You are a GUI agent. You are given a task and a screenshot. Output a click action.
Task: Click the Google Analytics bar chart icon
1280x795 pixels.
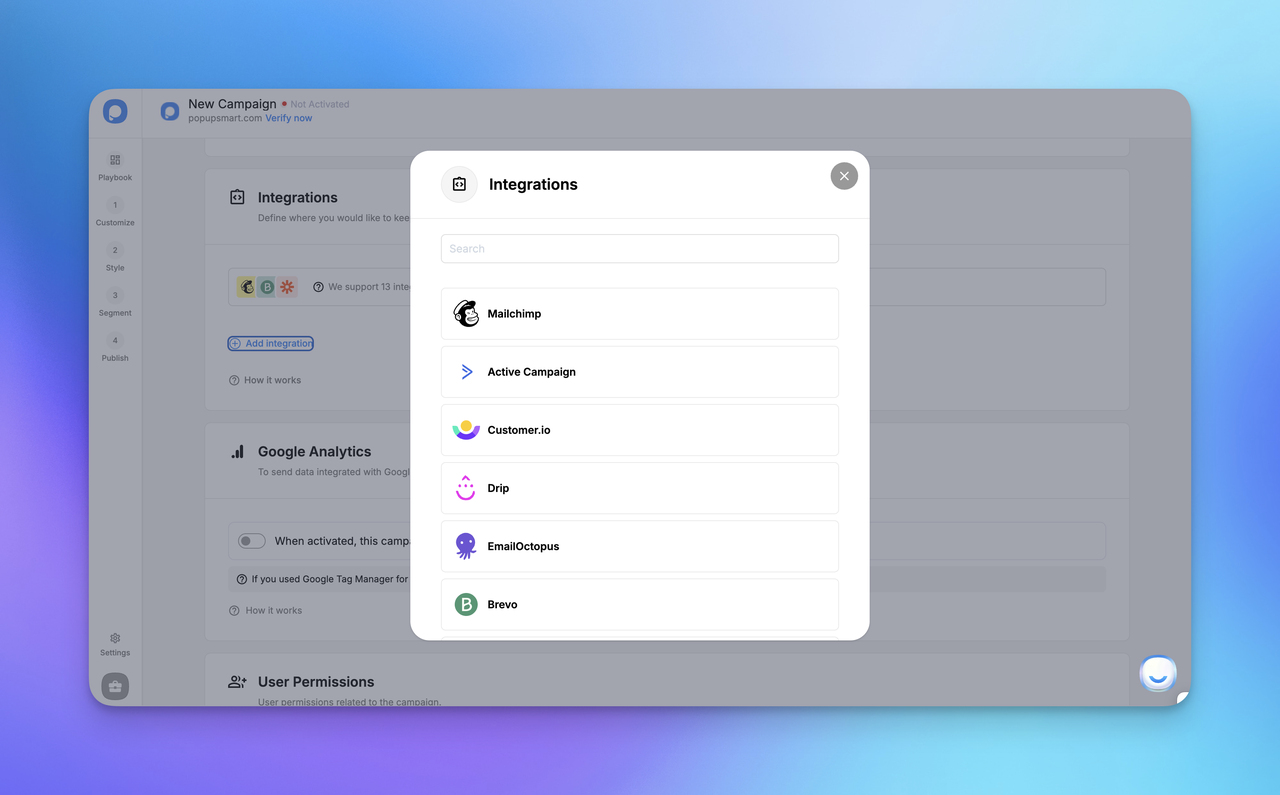coord(237,452)
